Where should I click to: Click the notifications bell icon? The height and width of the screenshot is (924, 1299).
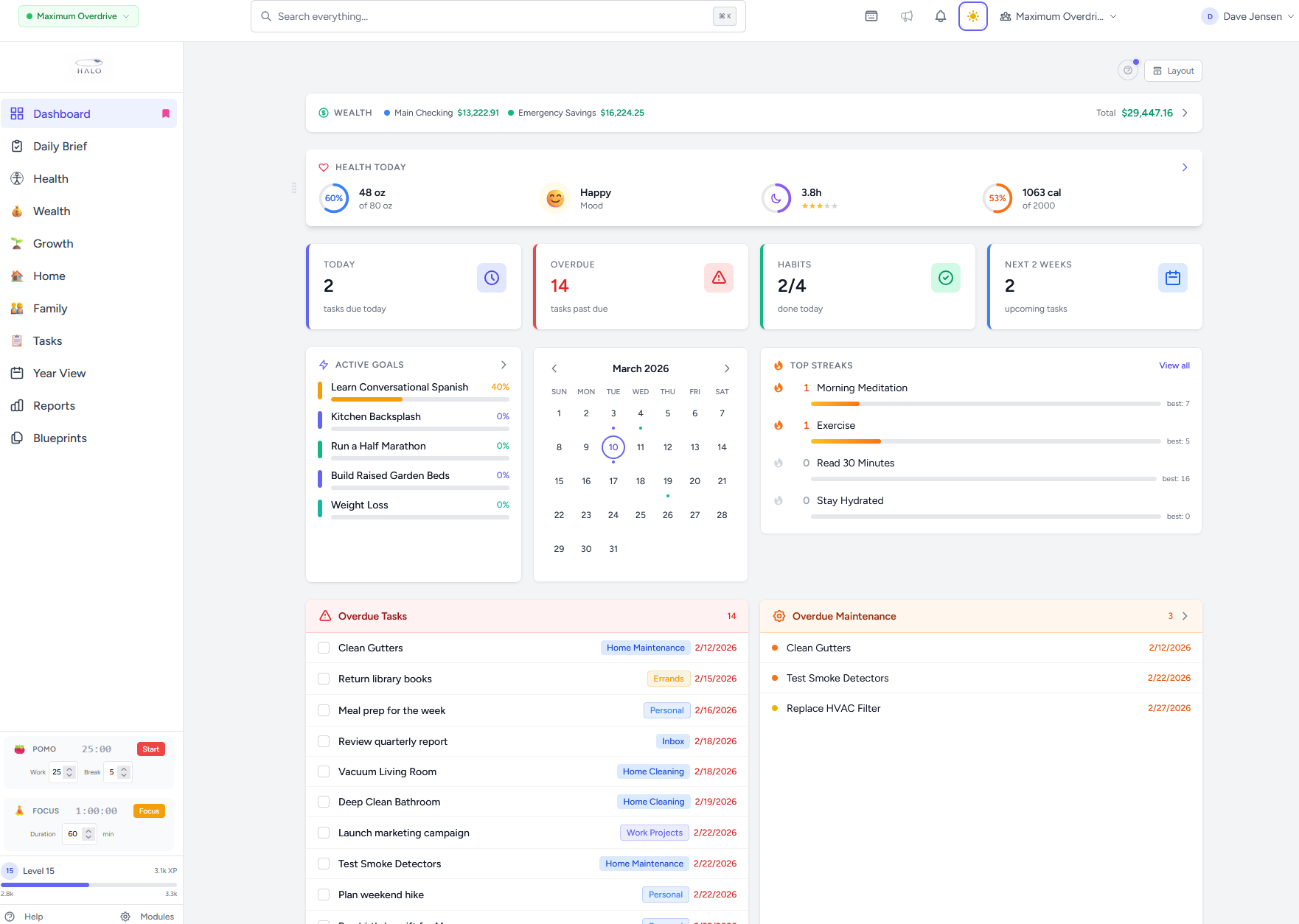point(940,16)
